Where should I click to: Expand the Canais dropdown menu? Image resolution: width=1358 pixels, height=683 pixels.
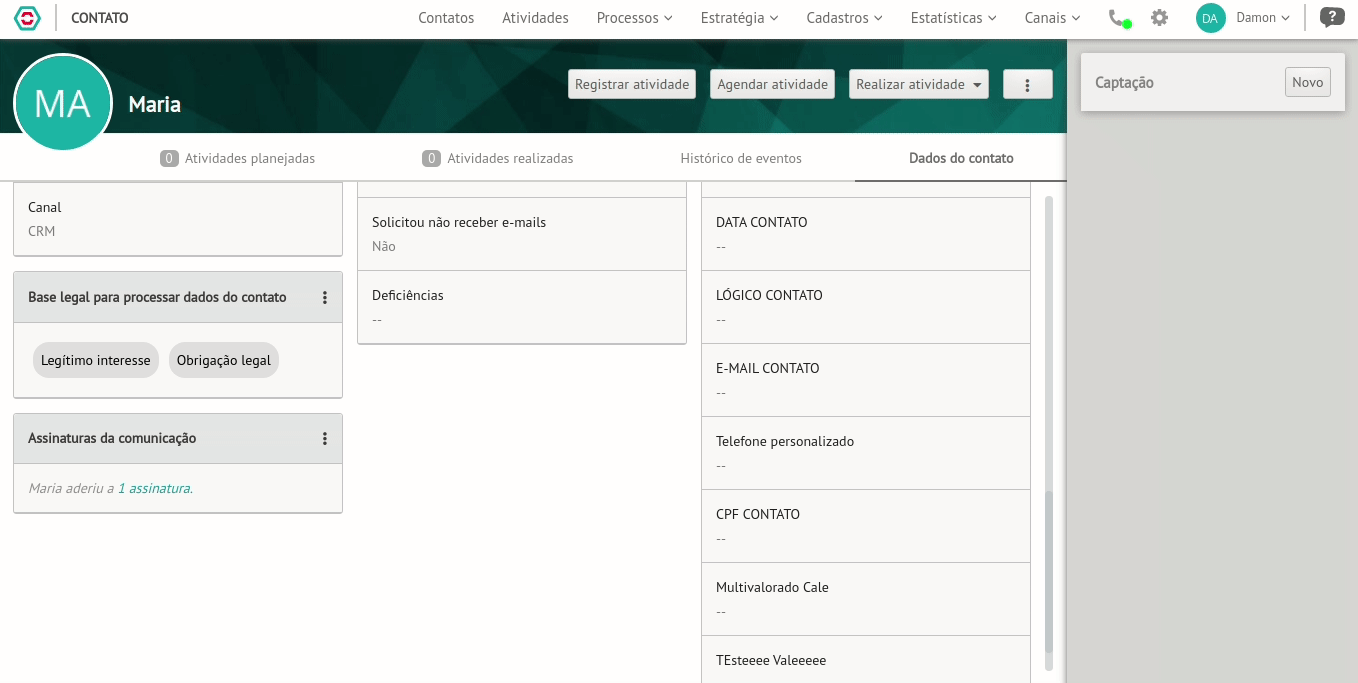[1052, 18]
